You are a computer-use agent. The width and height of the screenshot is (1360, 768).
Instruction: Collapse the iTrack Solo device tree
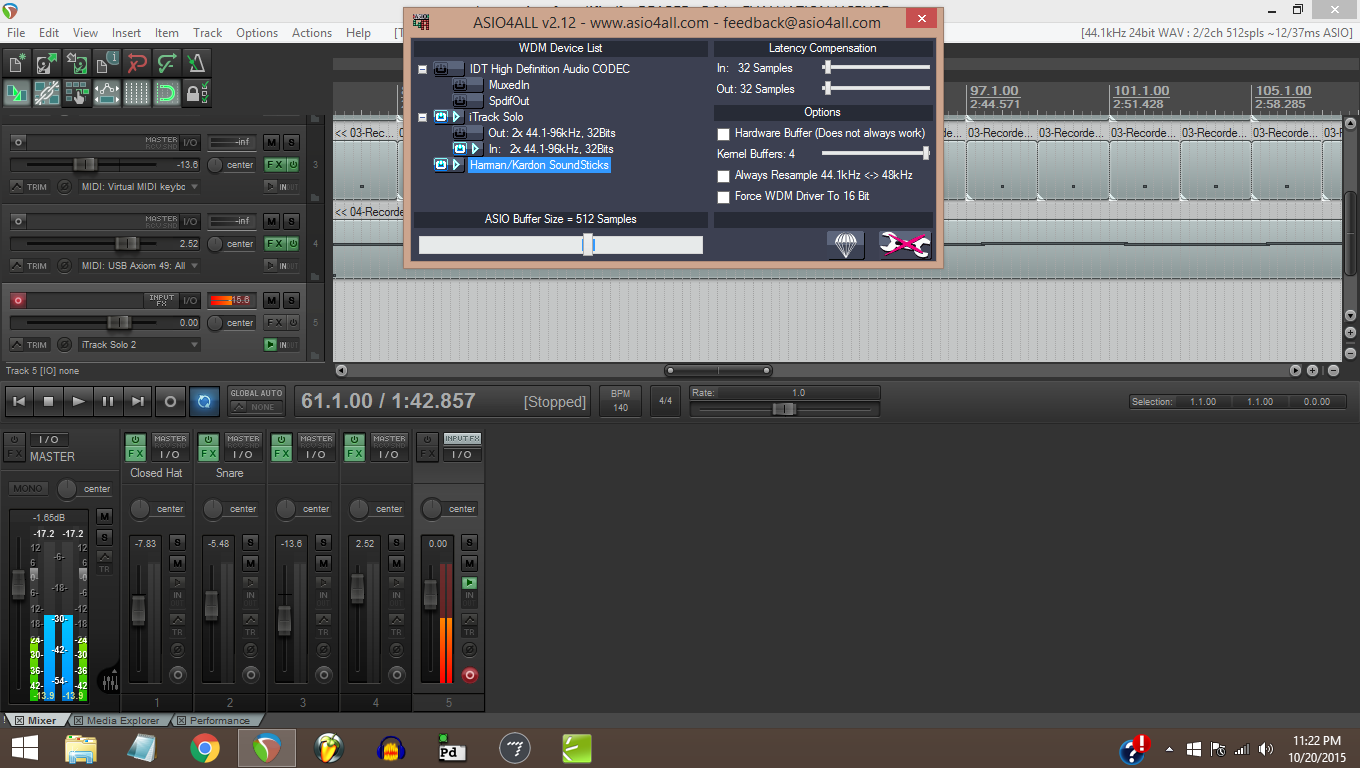(x=422, y=117)
